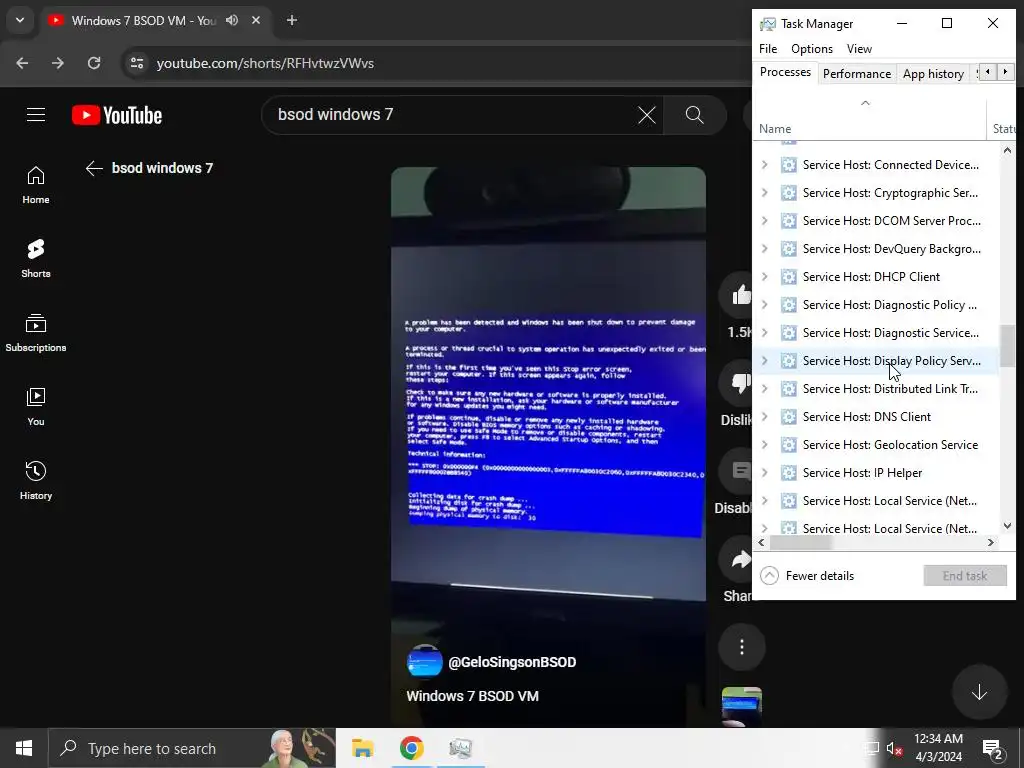This screenshot has height=768, width=1024.
Task: Expand Service Host: DHCP Client row
Action: click(x=765, y=277)
